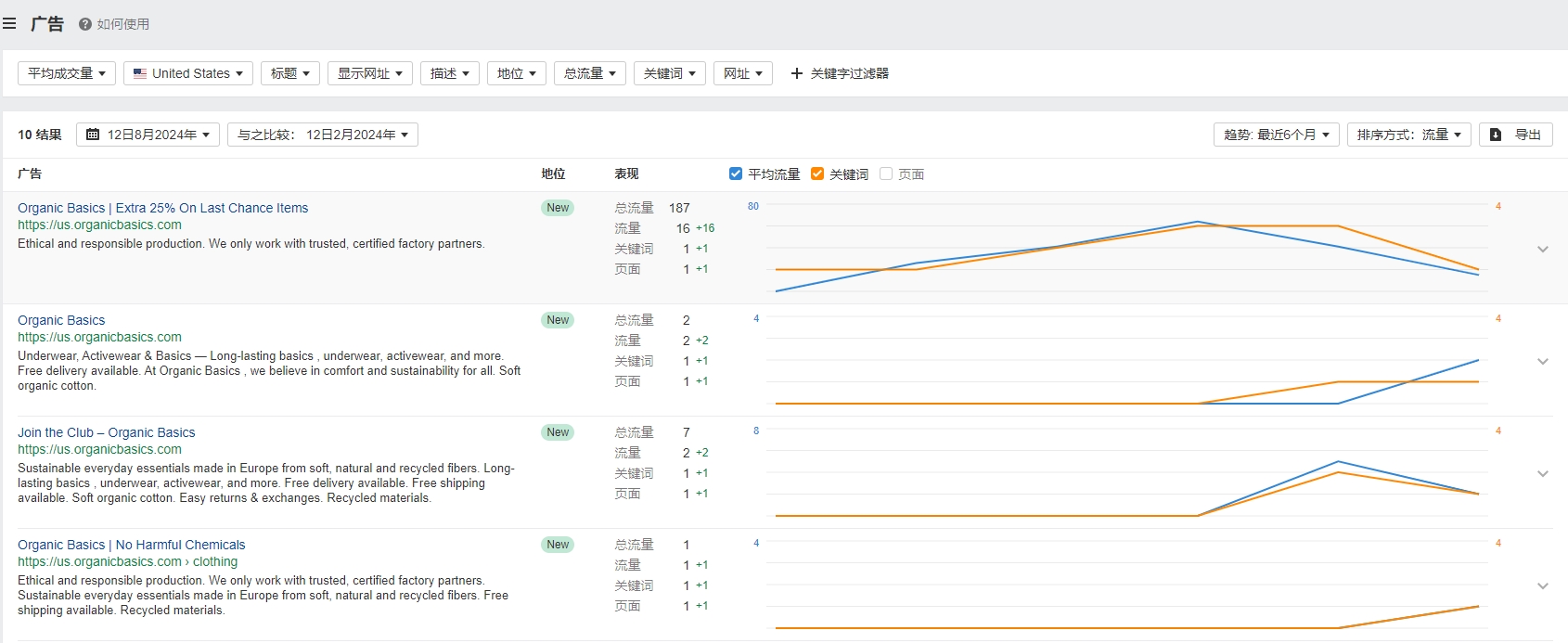Open the United States country dropdown
The image size is (1568, 643).
pos(188,73)
